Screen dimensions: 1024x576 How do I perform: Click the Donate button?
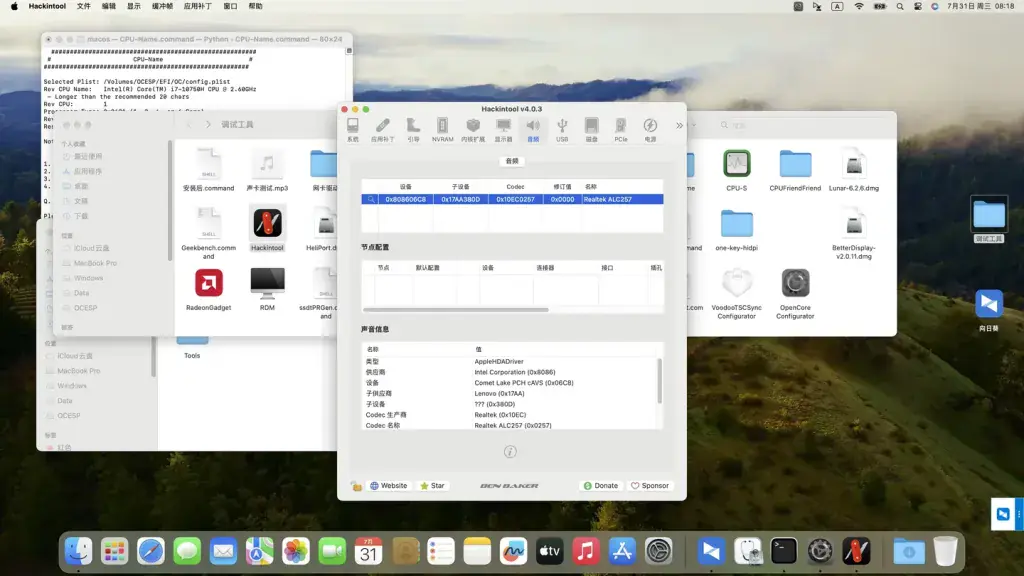tap(600, 486)
